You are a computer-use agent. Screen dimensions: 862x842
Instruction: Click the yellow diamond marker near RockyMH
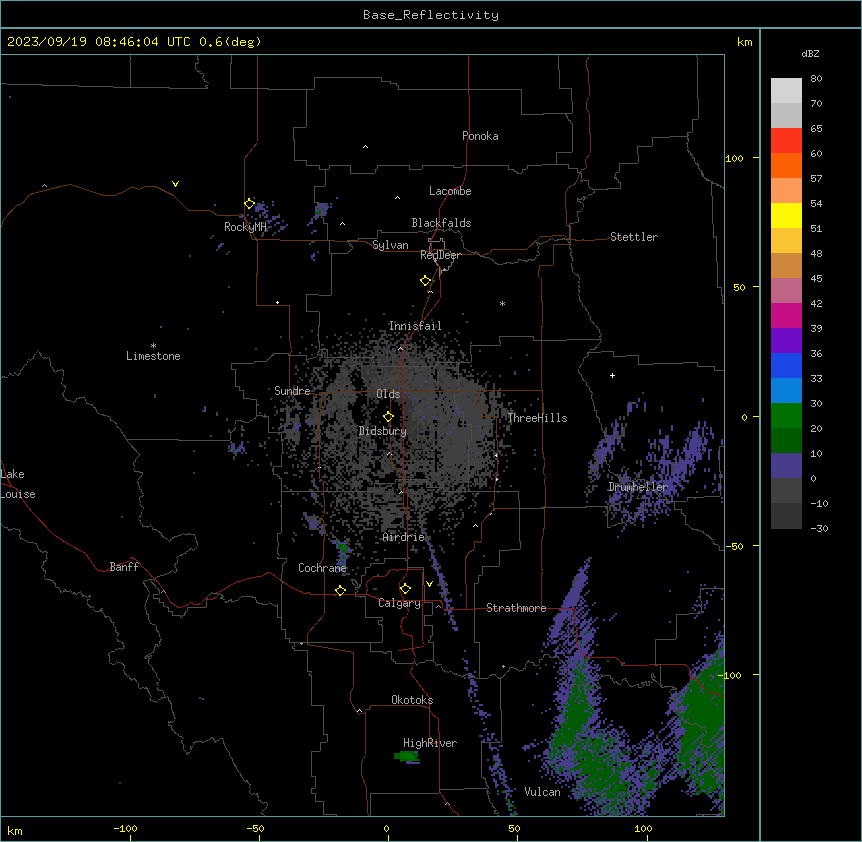tap(250, 204)
